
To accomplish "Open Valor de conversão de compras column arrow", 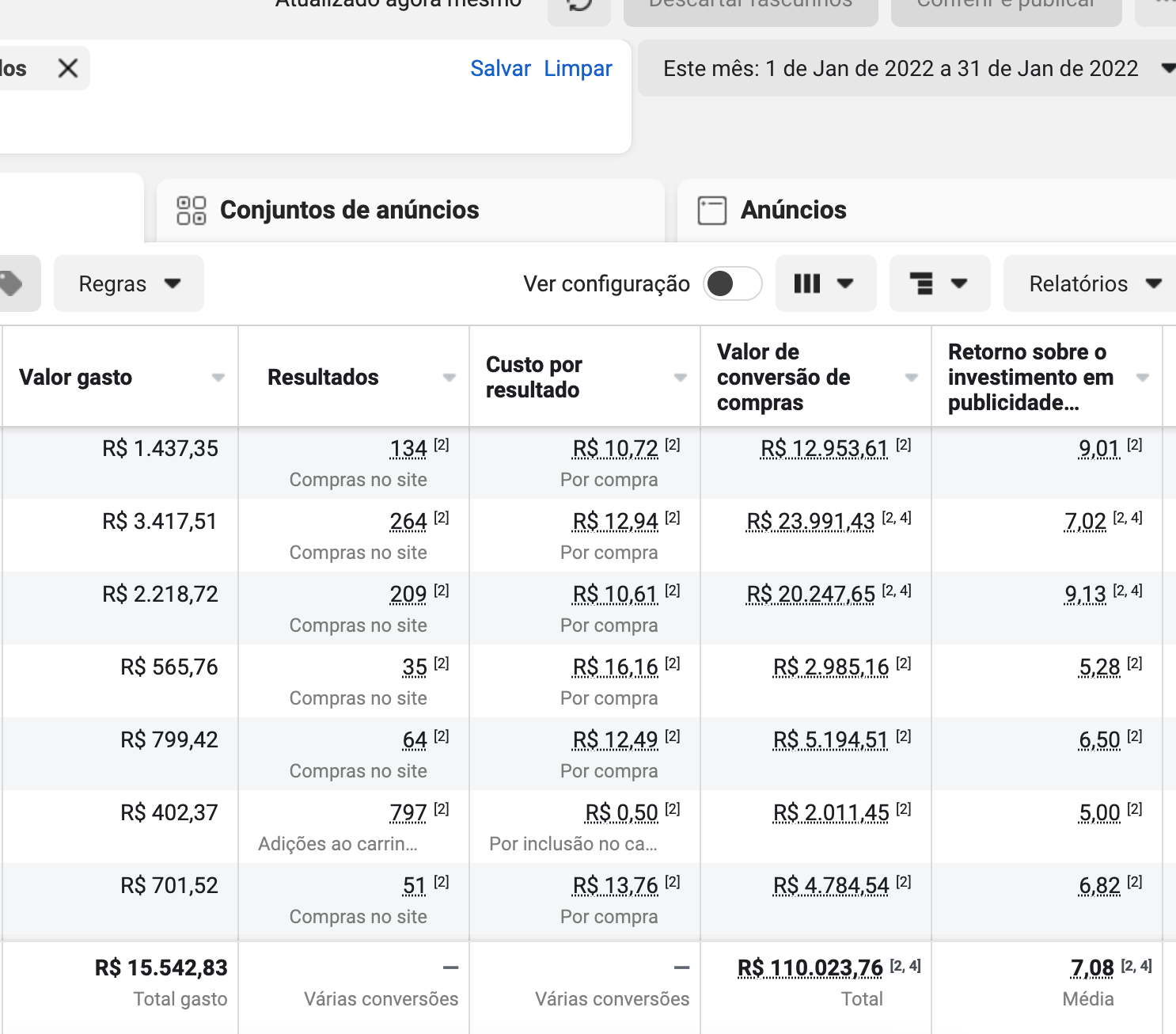I will pyautogui.click(x=912, y=378).
